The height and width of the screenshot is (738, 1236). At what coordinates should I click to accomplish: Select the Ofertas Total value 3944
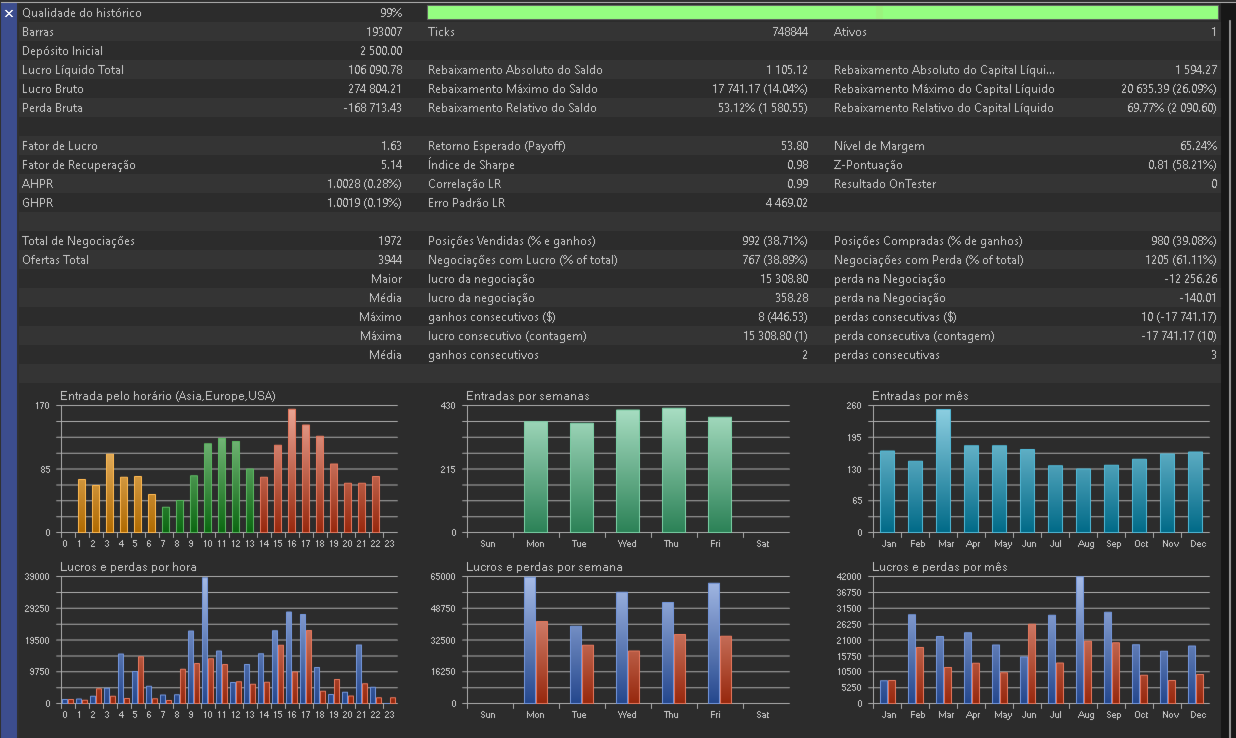(x=390, y=260)
